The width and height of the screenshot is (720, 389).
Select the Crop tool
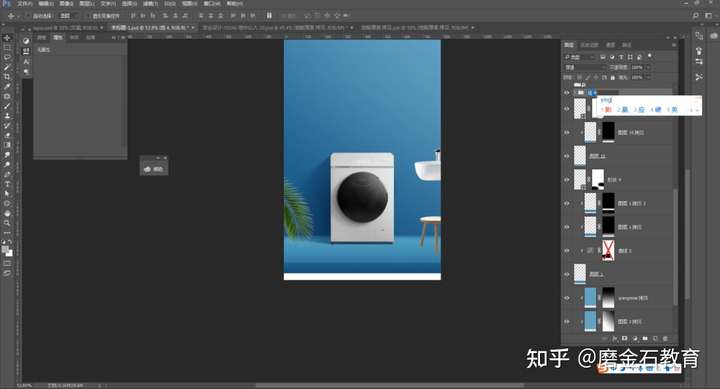(x=7, y=77)
